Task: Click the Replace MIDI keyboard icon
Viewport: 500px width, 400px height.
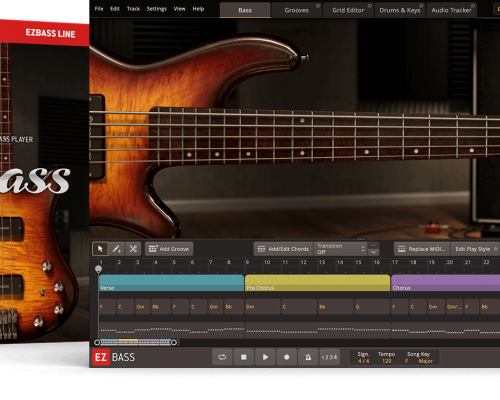Action: click(x=402, y=249)
